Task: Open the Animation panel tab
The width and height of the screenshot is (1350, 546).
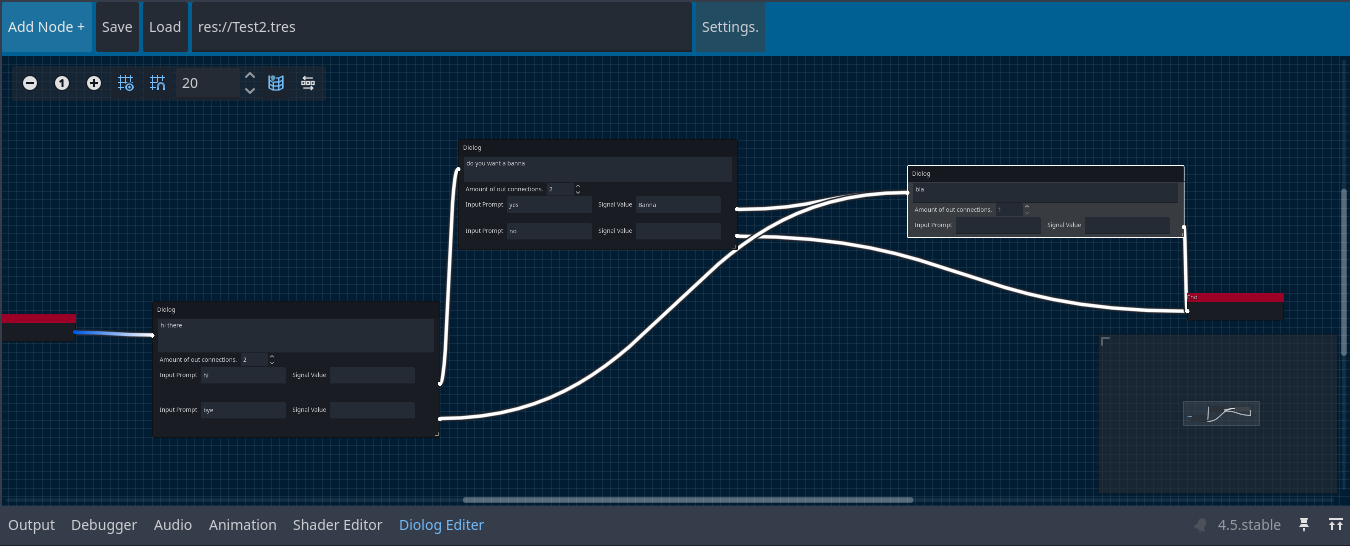Action: click(x=243, y=525)
